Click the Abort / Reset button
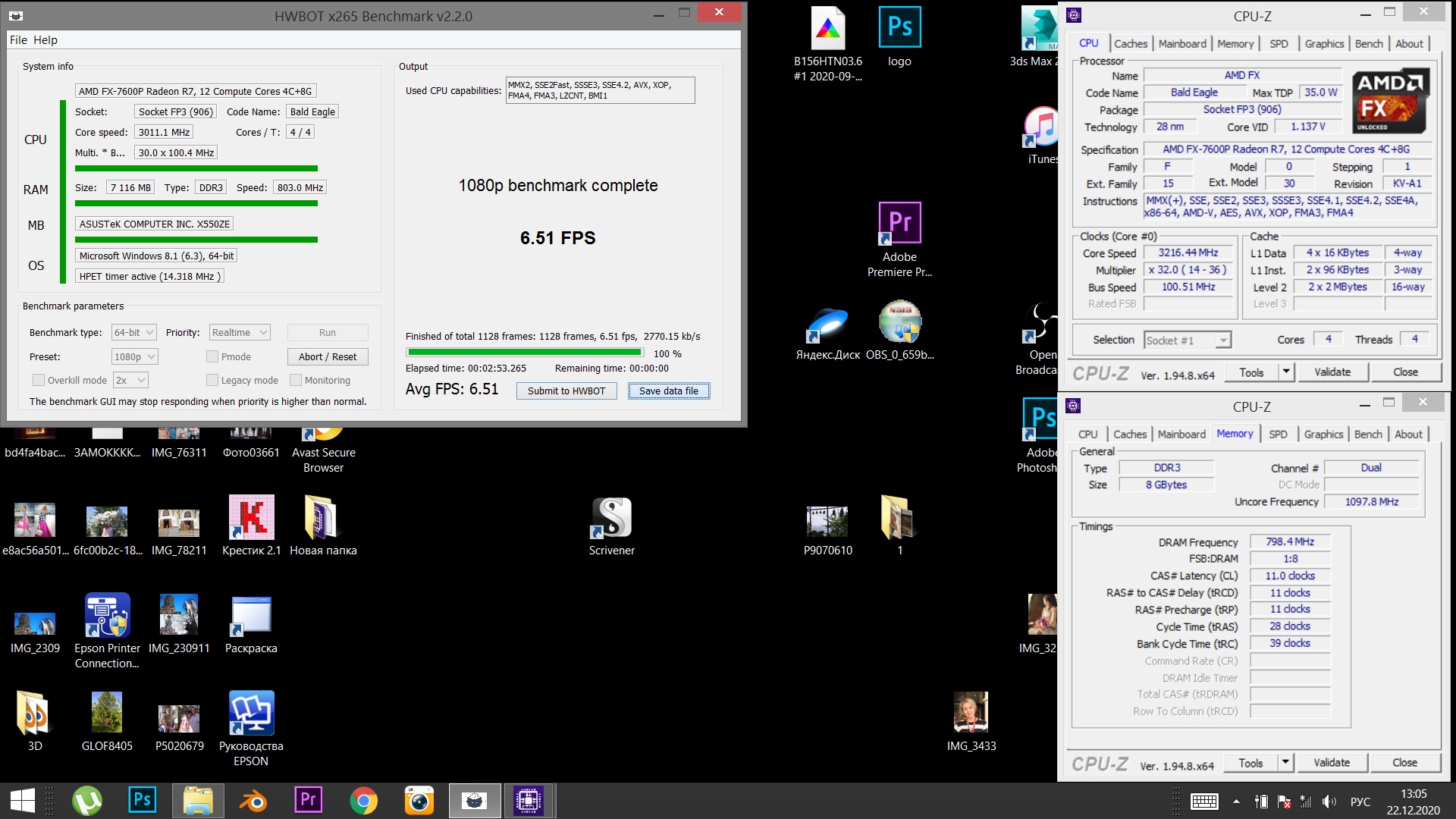The height and width of the screenshot is (819, 1456). (328, 356)
